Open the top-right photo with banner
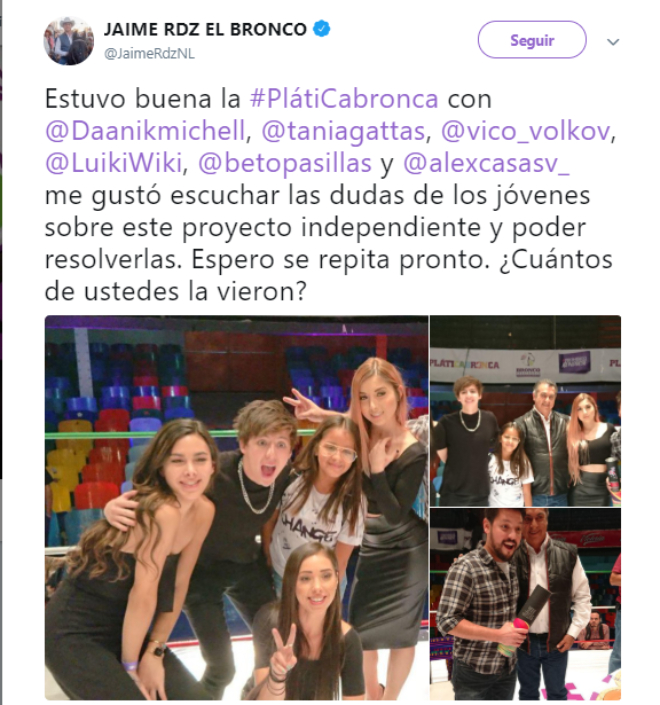Viewport: 660px width, 705px height. (526, 411)
